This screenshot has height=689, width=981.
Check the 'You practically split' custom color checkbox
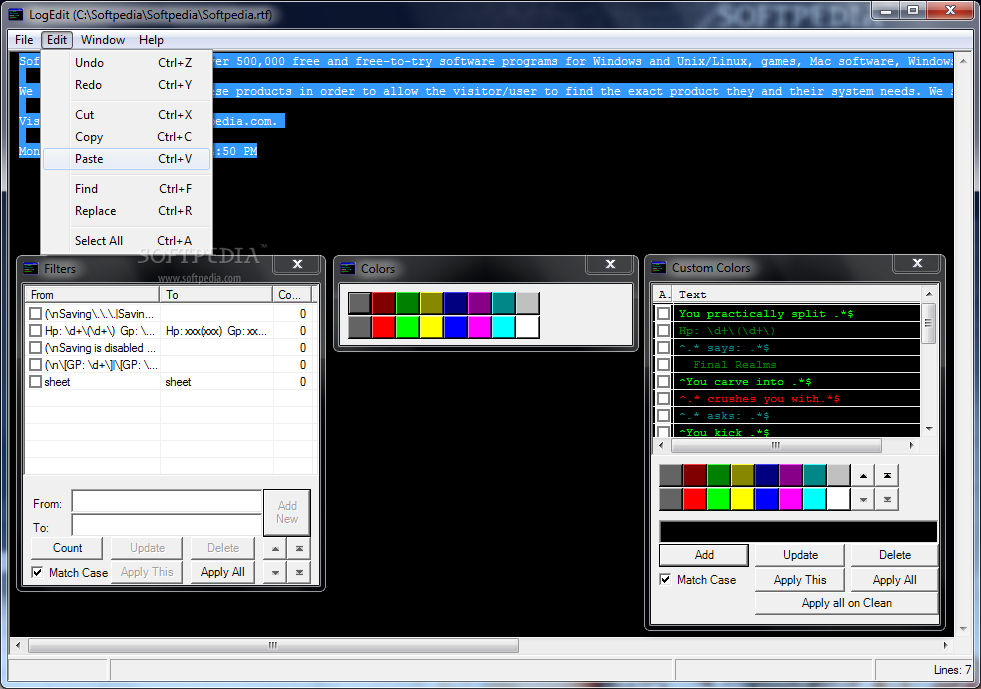[663, 314]
